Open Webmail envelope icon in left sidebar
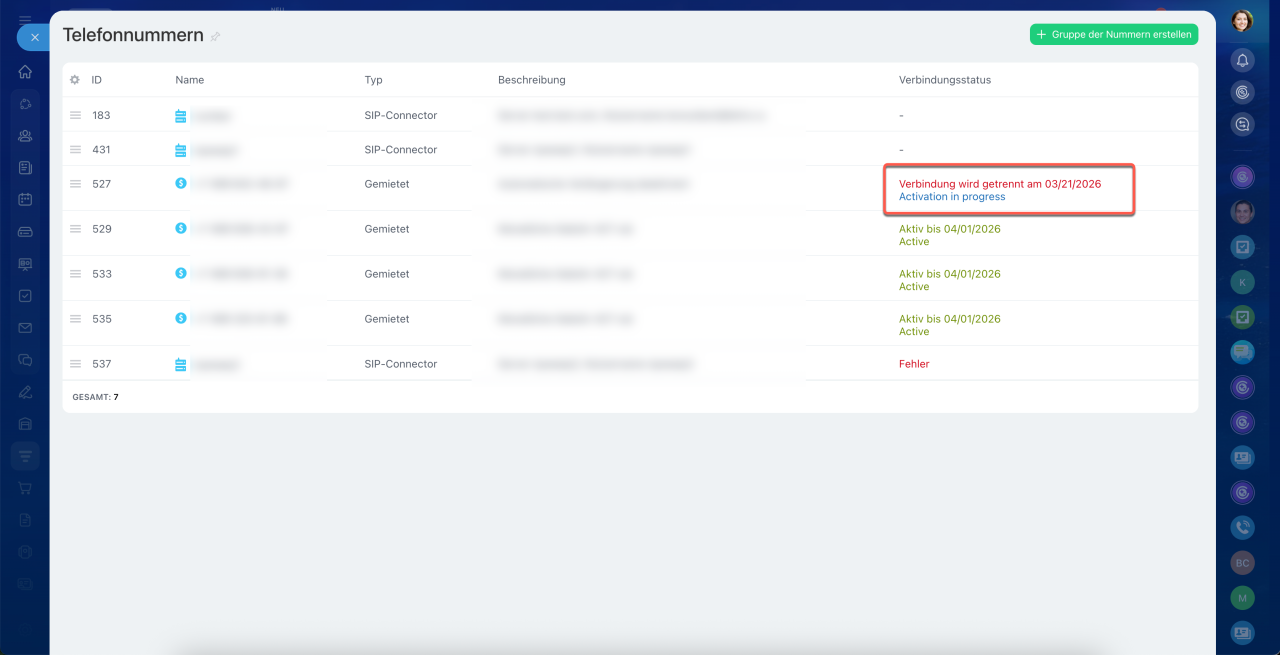The width and height of the screenshot is (1280, 655). (25, 328)
